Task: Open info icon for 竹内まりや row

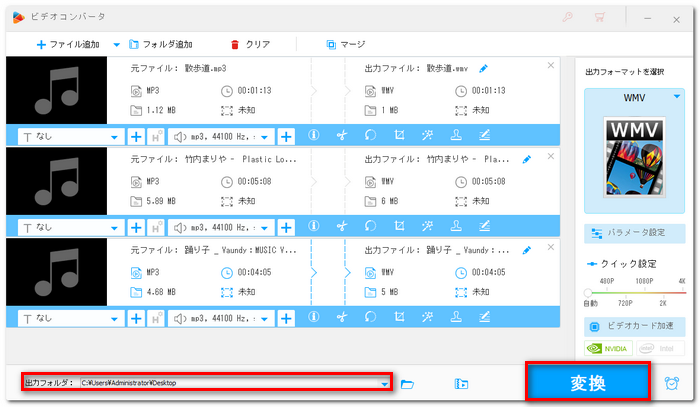Action: (313, 226)
